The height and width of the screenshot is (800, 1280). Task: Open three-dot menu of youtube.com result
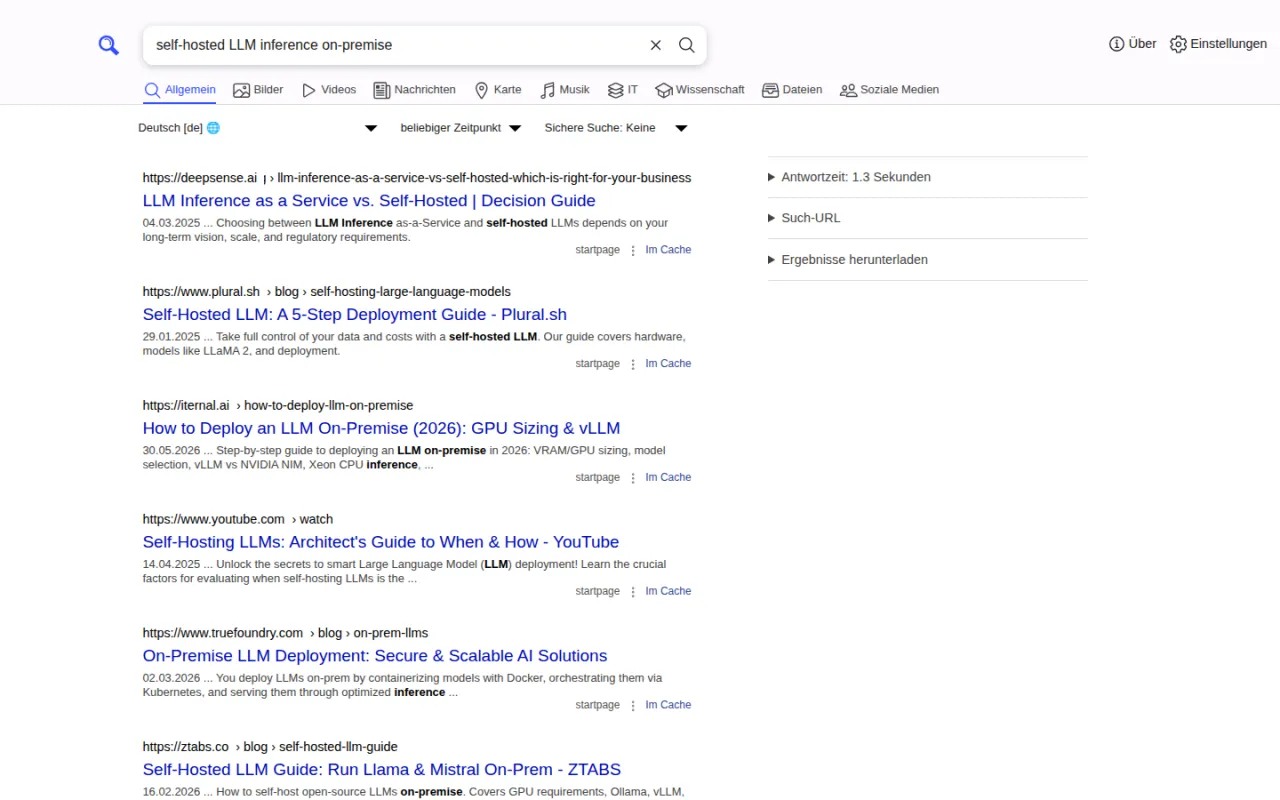(633, 592)
